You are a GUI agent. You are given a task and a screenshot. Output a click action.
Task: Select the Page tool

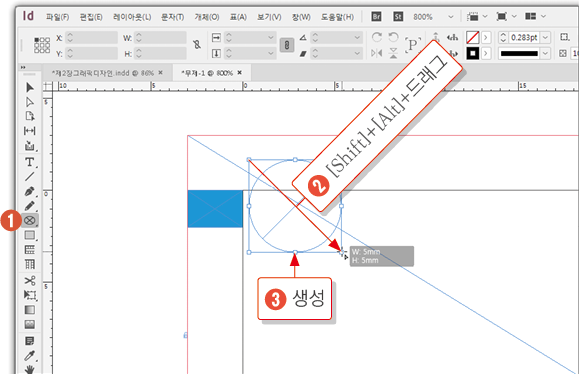pyautogui.click(x=30, y=116)
